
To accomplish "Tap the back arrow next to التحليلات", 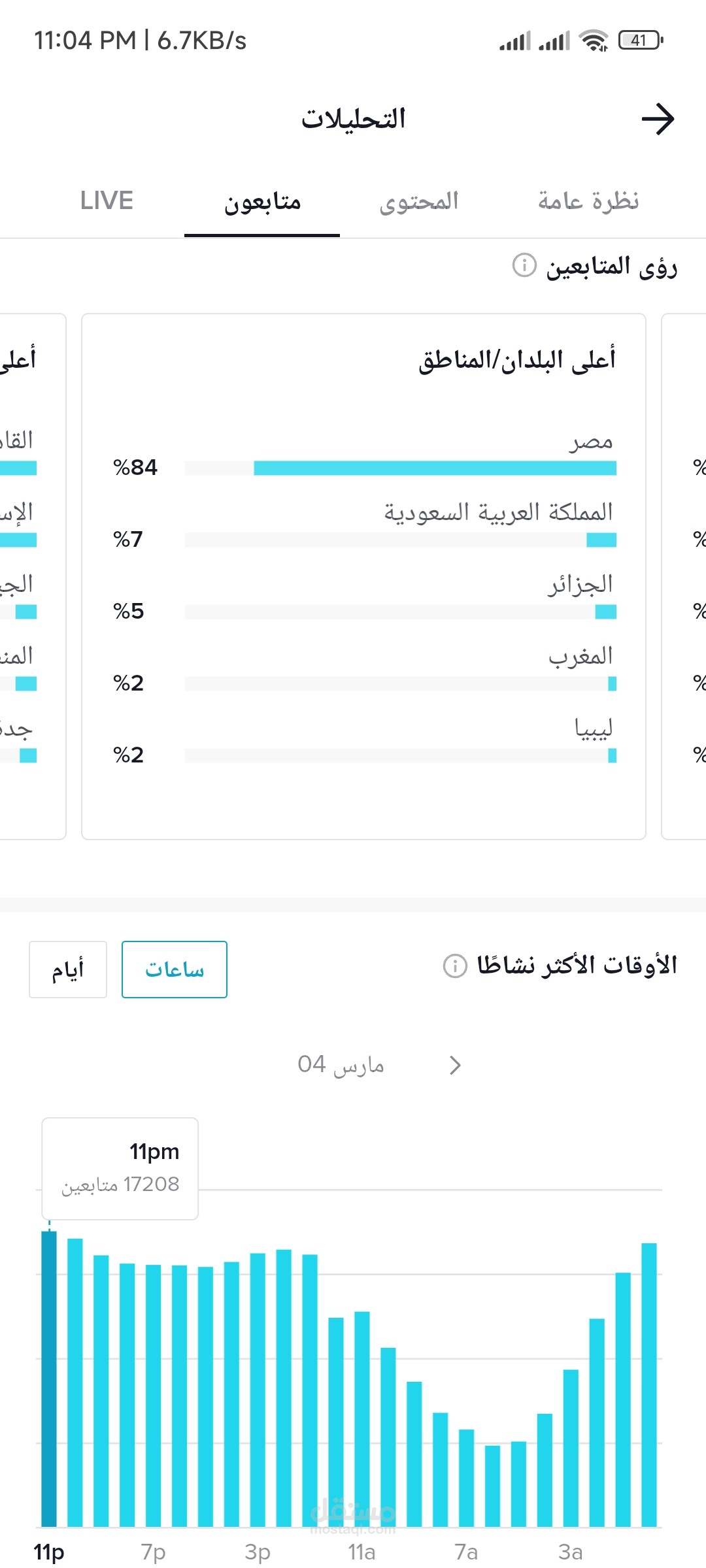I will 657,119.
